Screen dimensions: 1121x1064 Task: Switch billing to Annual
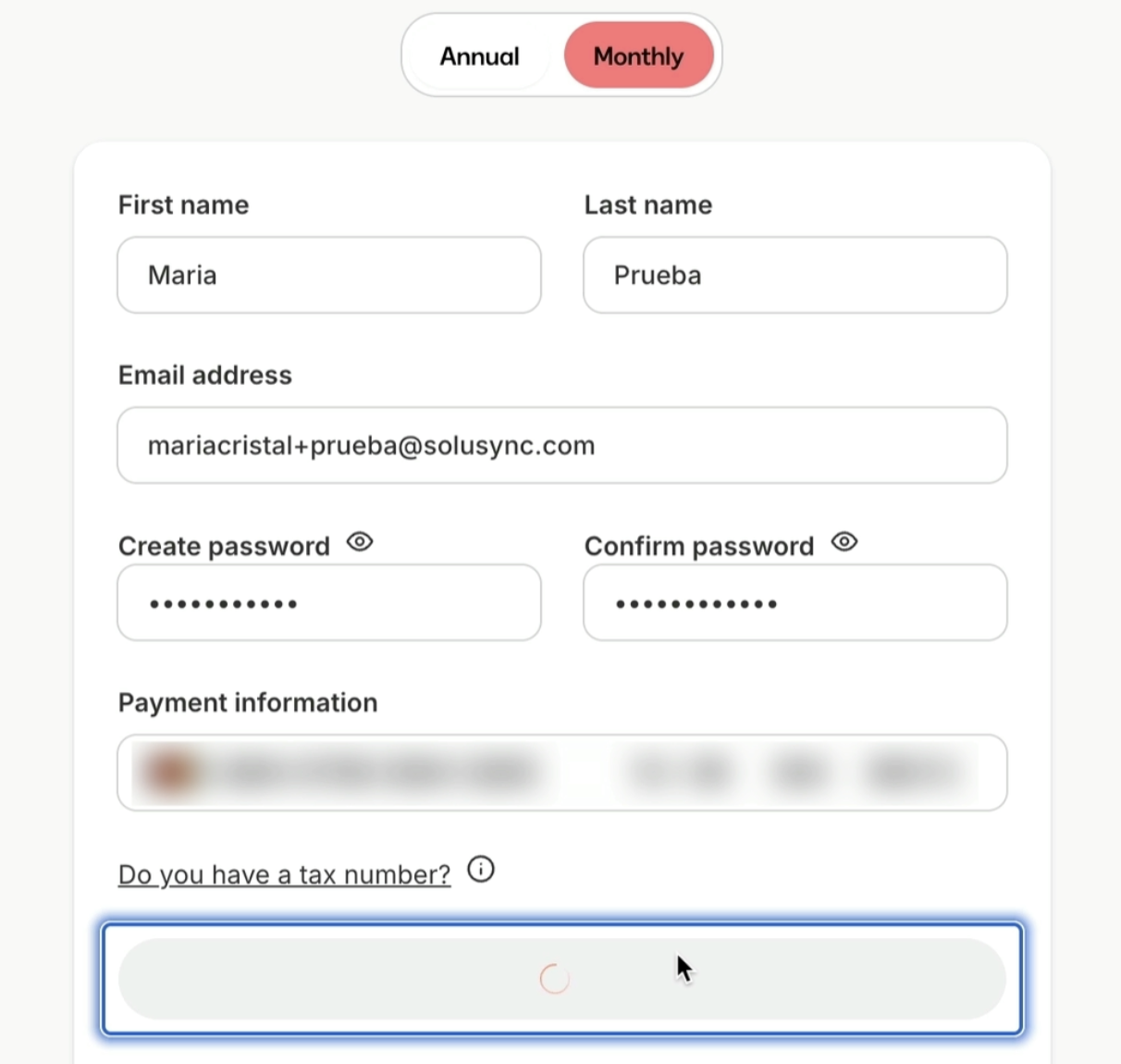(479, 56)
